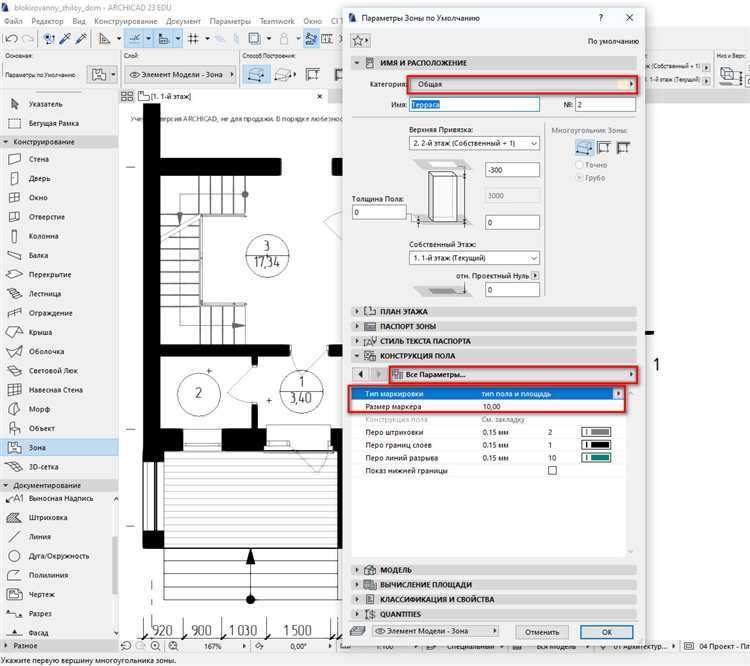Image resolution: width=750 pixels, height=666 pixels.
Task: Open the Собственный Этаж dropdown
Action: click(x=474, y=258)
